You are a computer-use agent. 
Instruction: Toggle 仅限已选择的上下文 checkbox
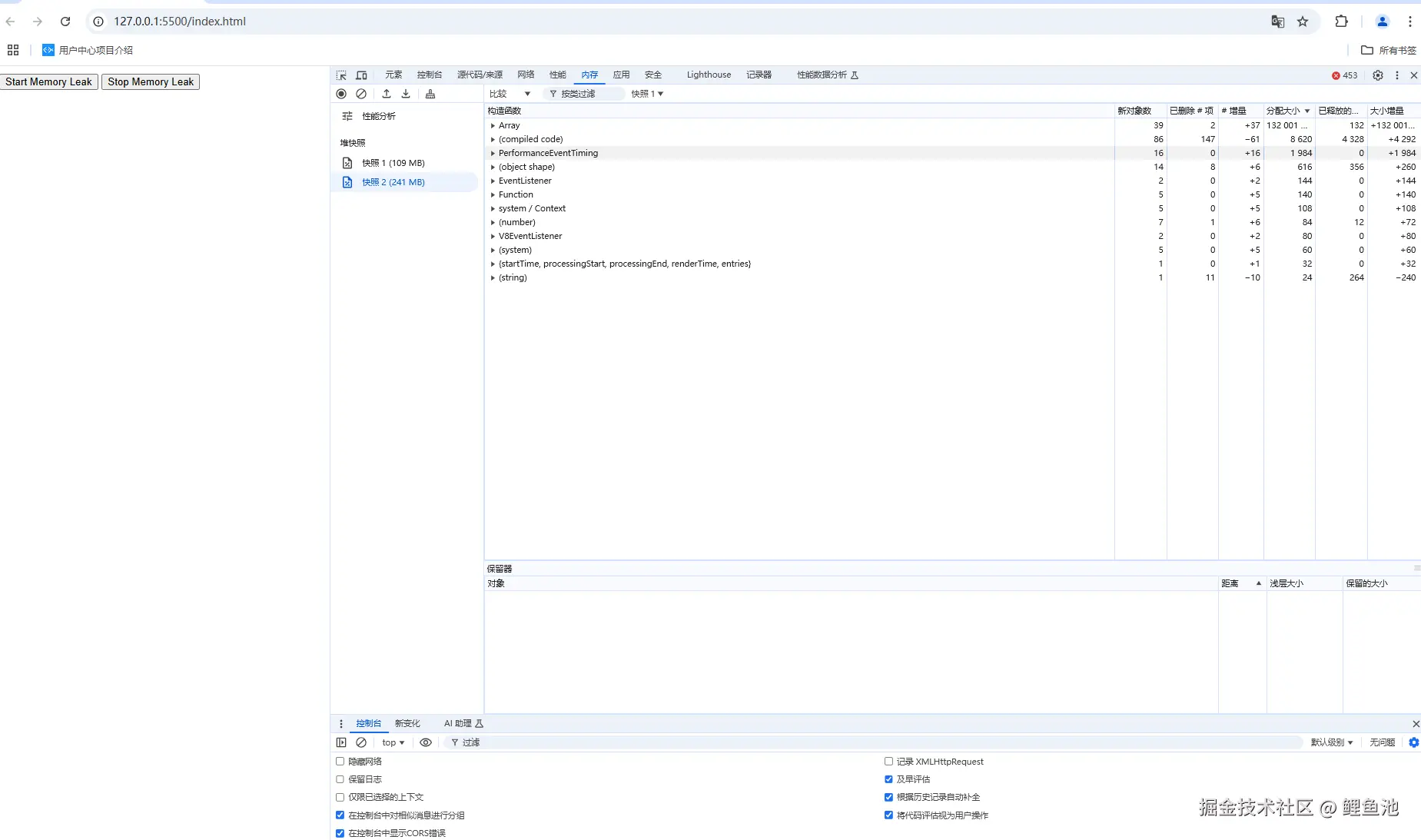[x=340, y=797]
